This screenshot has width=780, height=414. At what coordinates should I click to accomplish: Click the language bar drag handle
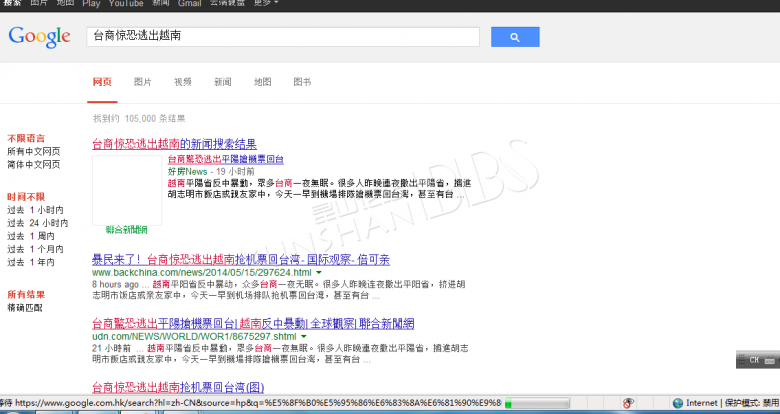click(x=741, y=360)
